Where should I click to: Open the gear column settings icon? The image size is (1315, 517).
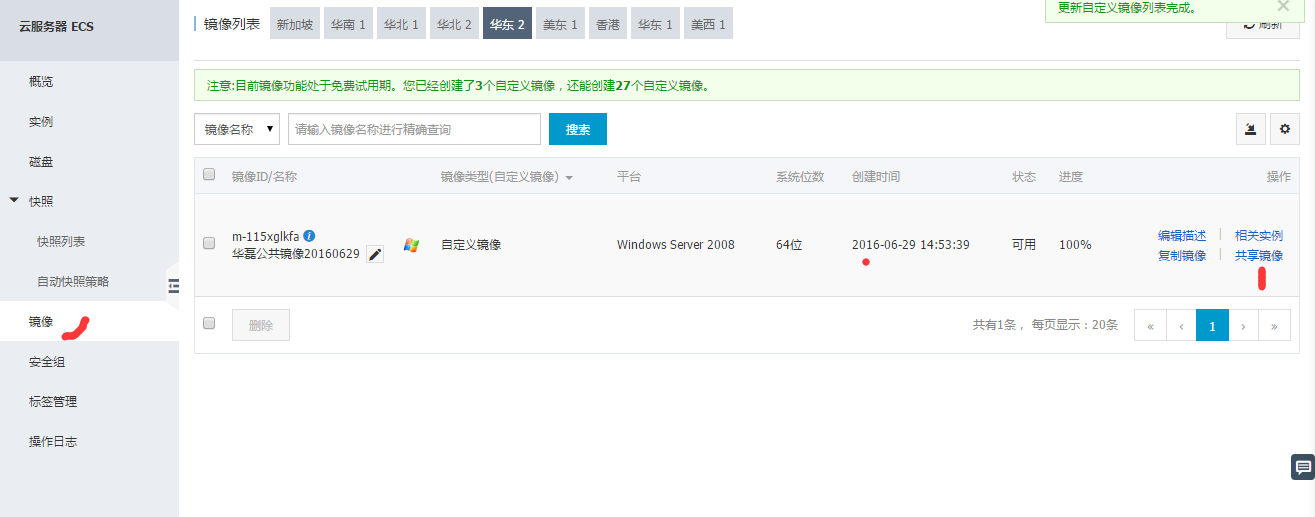tap(1285, 129)
